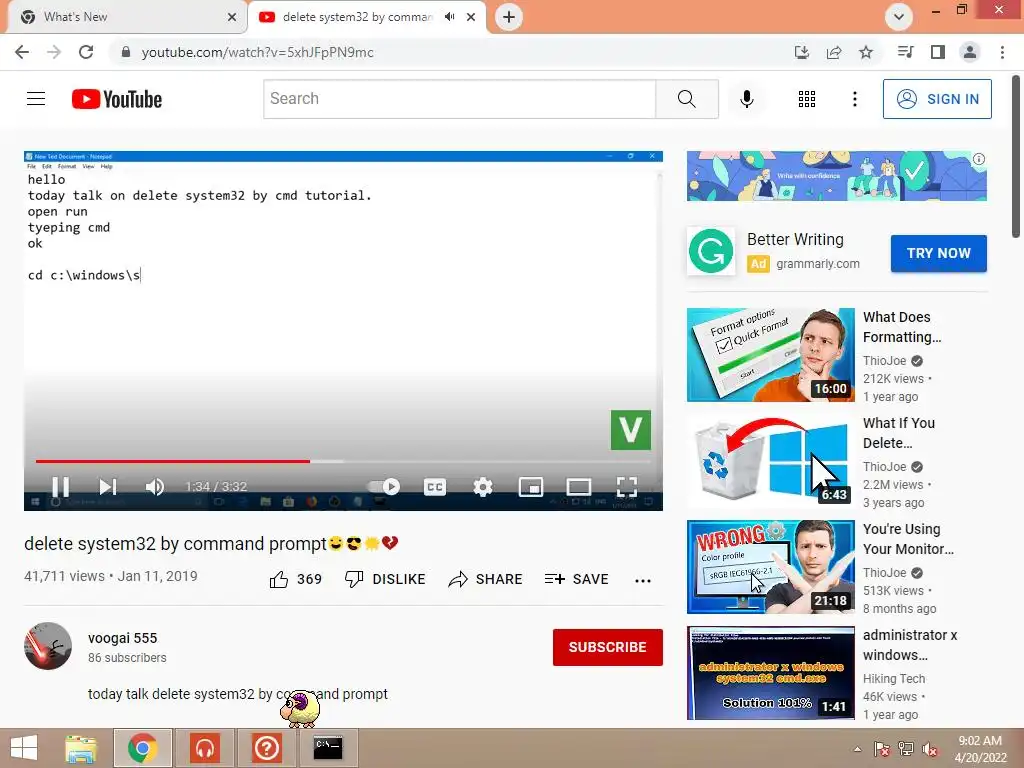Select the delete system32 YouTube tab
This screenshot has height=768, width=1024.
[x=357, y=17]
